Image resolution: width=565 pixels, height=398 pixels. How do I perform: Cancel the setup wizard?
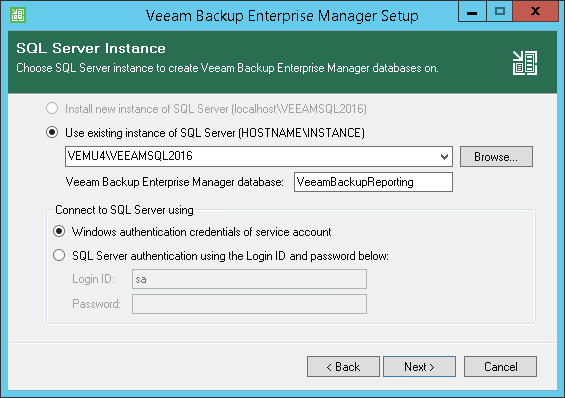[501, 367]
